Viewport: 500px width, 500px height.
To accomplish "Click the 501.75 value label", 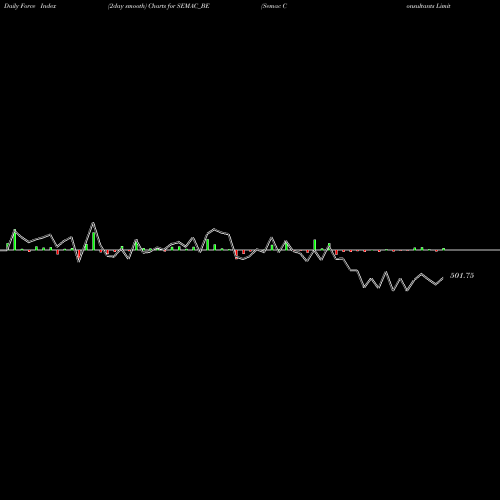I will click(x=462, y=275).
